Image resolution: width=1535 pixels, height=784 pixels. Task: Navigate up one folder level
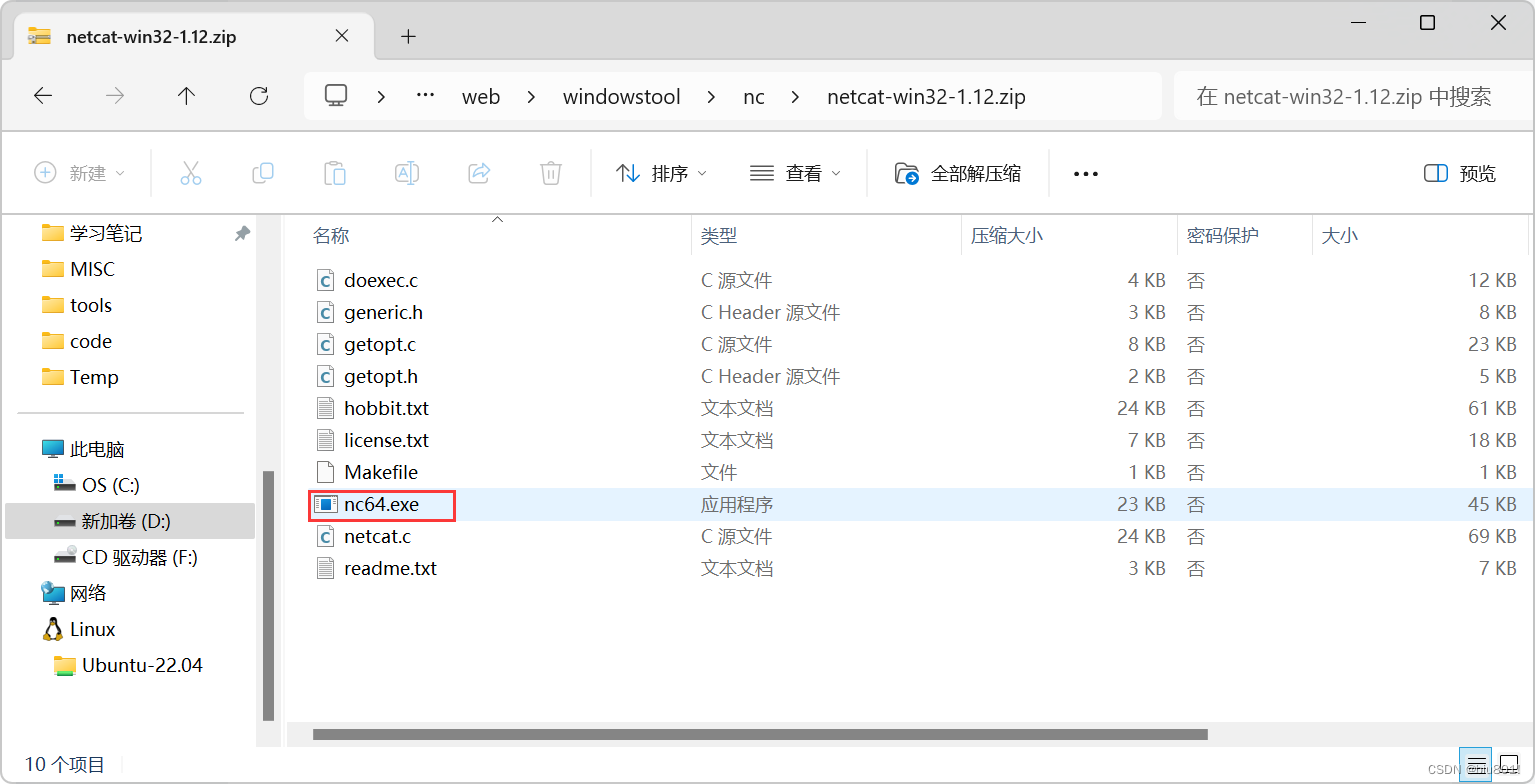point(186,95)
